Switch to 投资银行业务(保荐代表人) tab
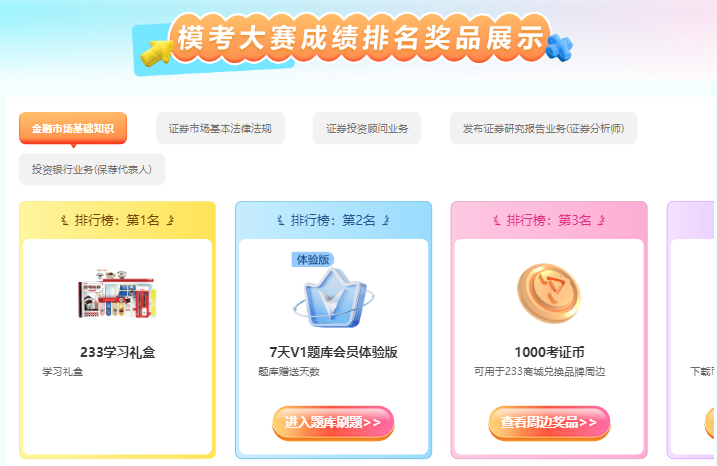 (x=92, y=169)
